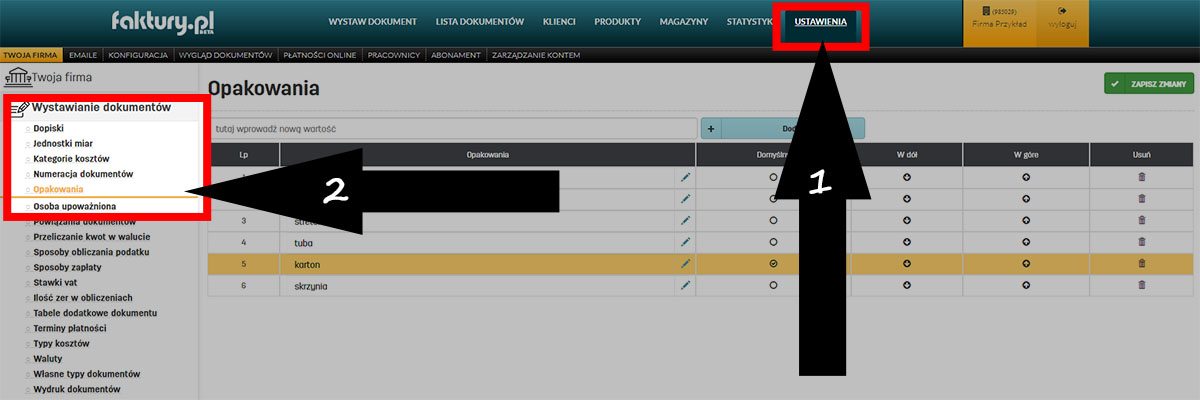The width and height of the screenshot is (1200, 400).
Task: Delete row 3 using its trash icon
Action: 1142,219
